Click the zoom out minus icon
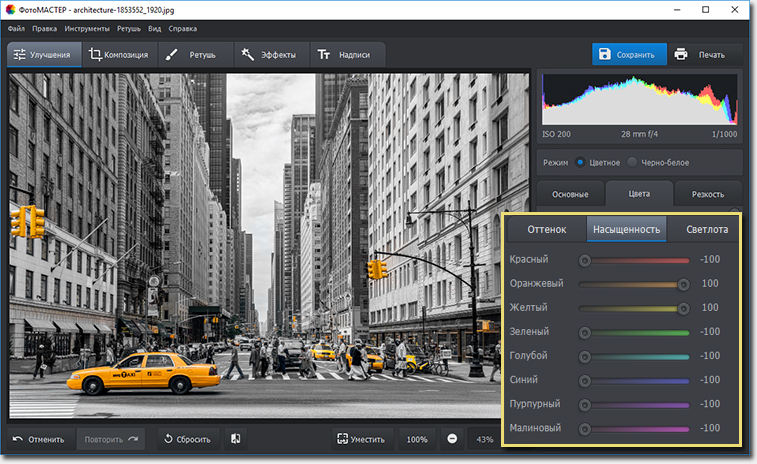Screen dimensions: 757x464 point(452,439)
